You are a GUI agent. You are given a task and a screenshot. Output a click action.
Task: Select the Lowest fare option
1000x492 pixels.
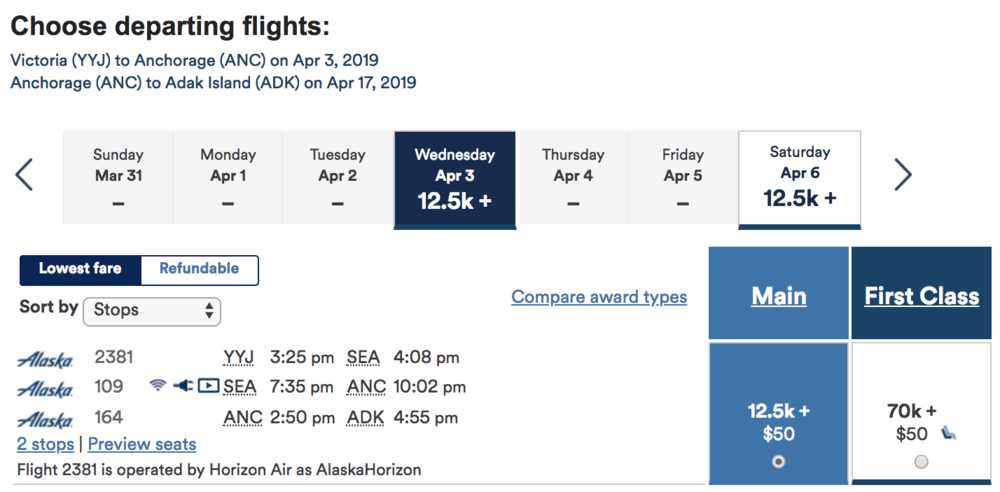(81, 269)
